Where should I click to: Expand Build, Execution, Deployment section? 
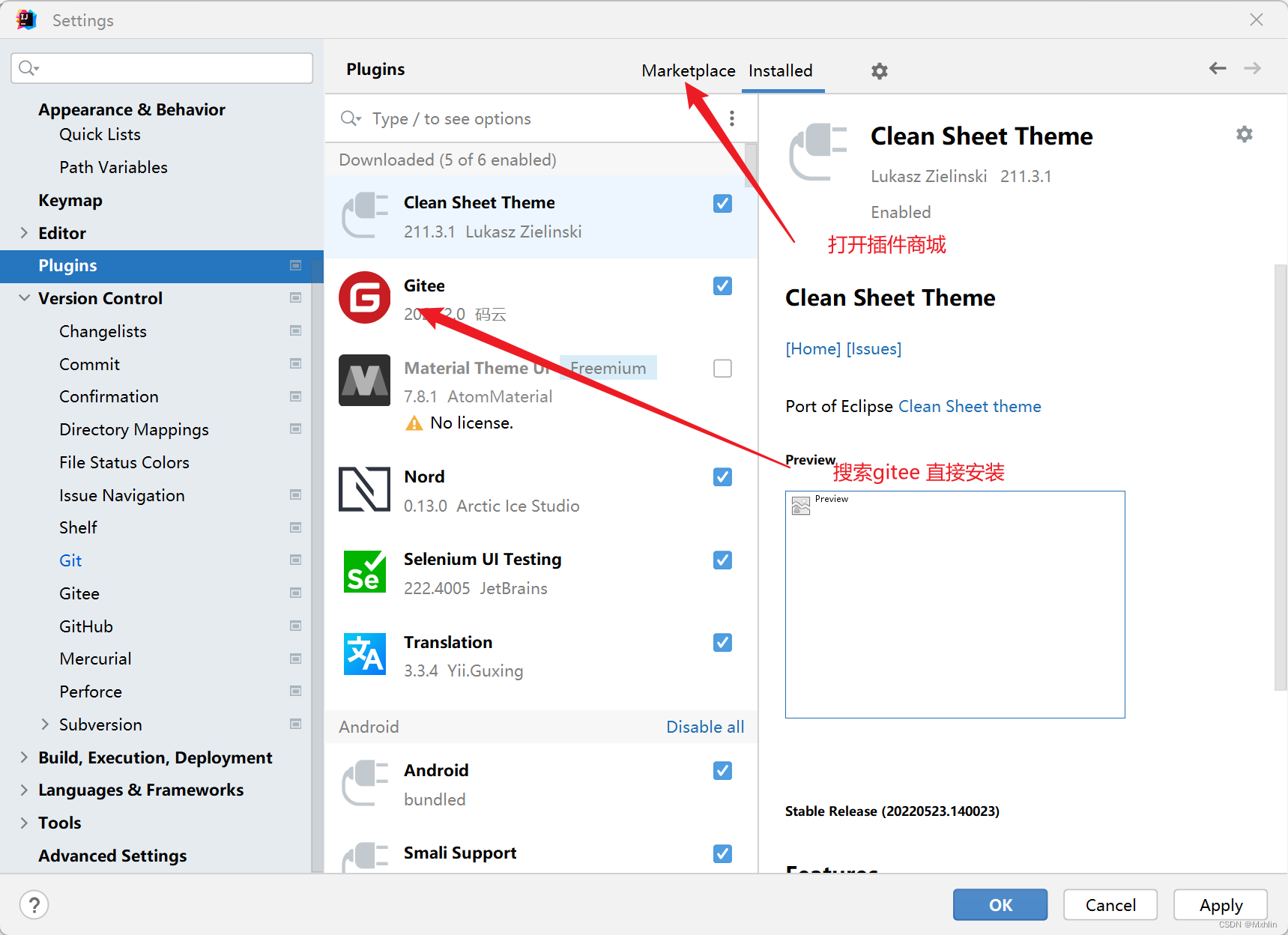pos(24,757)
